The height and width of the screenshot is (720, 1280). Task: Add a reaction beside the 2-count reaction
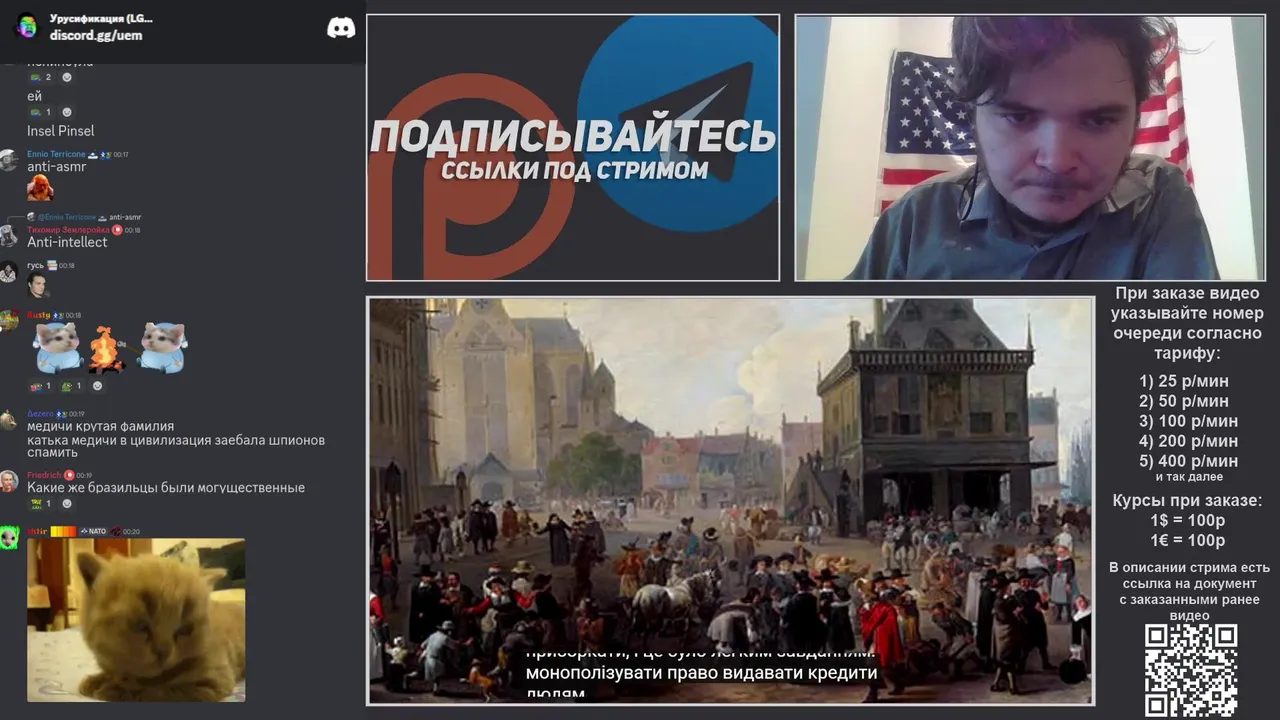(x=67, y=77)
